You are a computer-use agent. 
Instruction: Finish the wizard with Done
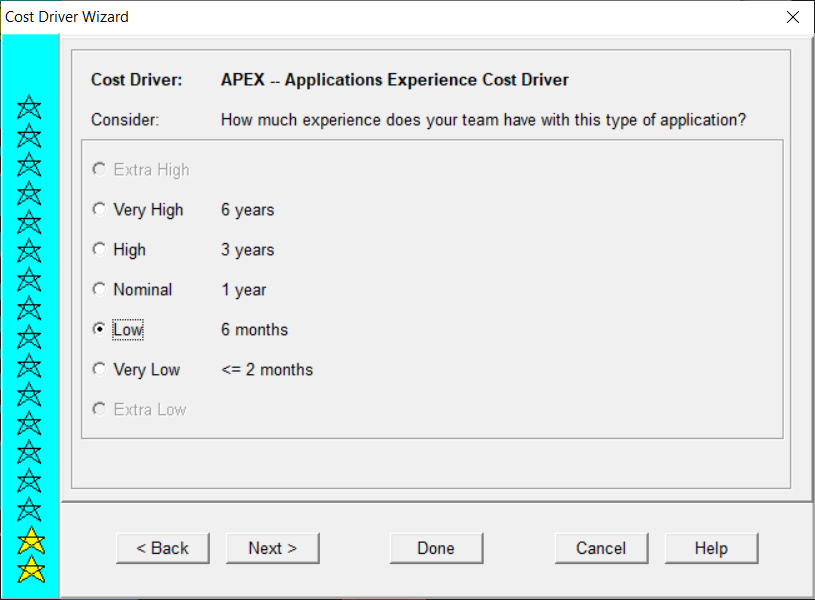click(x=436, y=548)
